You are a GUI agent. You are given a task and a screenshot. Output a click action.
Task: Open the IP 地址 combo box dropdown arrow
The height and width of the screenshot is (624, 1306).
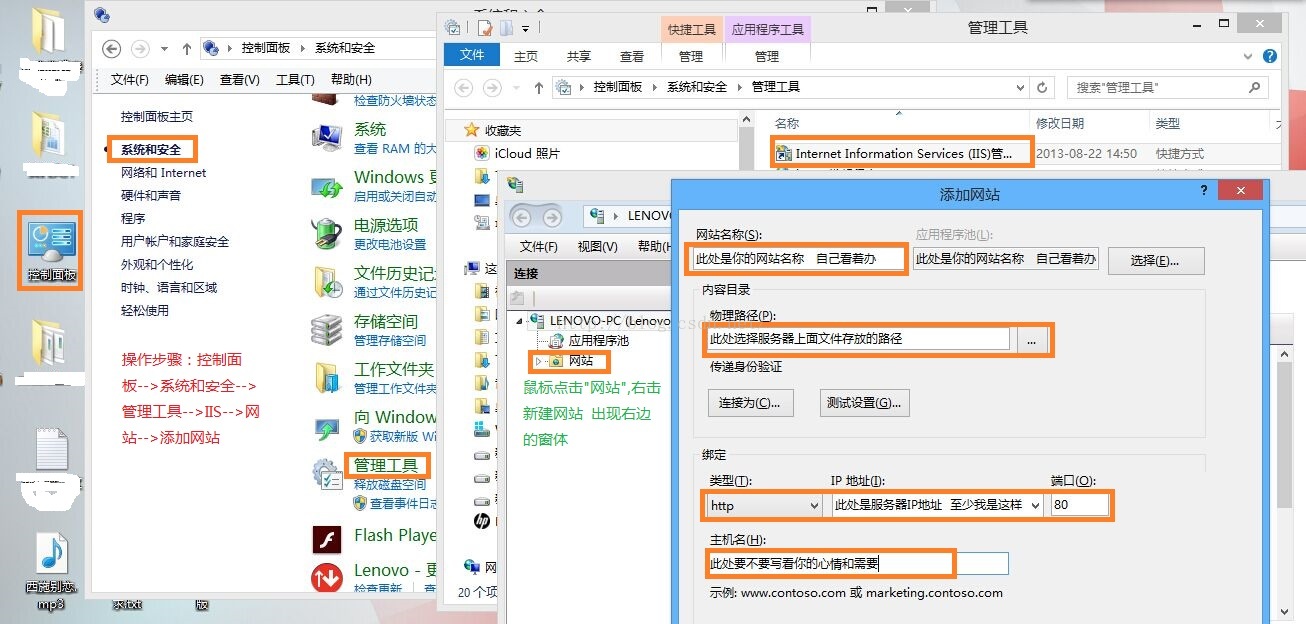click(1034, 506)
